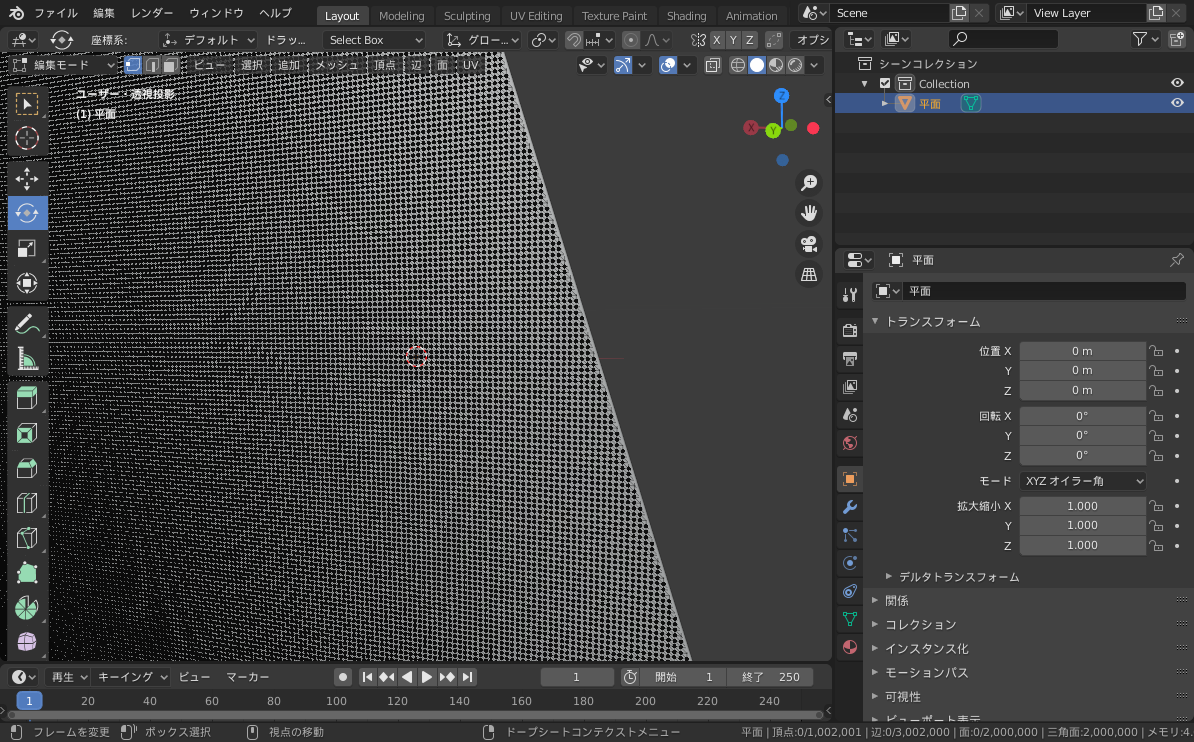1194x742 pixels.
Task: Select the Measure tool
Action: 27,359
